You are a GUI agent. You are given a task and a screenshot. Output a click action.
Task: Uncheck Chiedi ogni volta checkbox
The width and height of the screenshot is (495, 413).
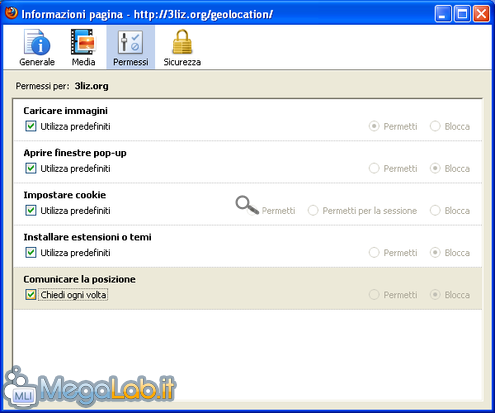[x=31, y=295]
